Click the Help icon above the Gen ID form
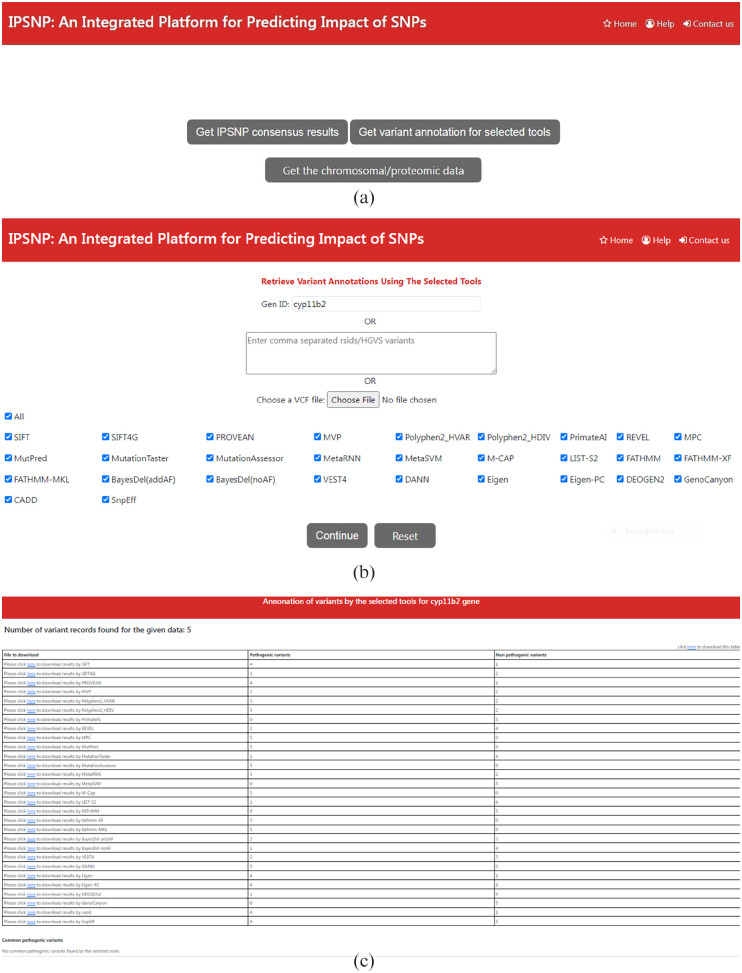The image size is (742, 973). click(646, 240)
